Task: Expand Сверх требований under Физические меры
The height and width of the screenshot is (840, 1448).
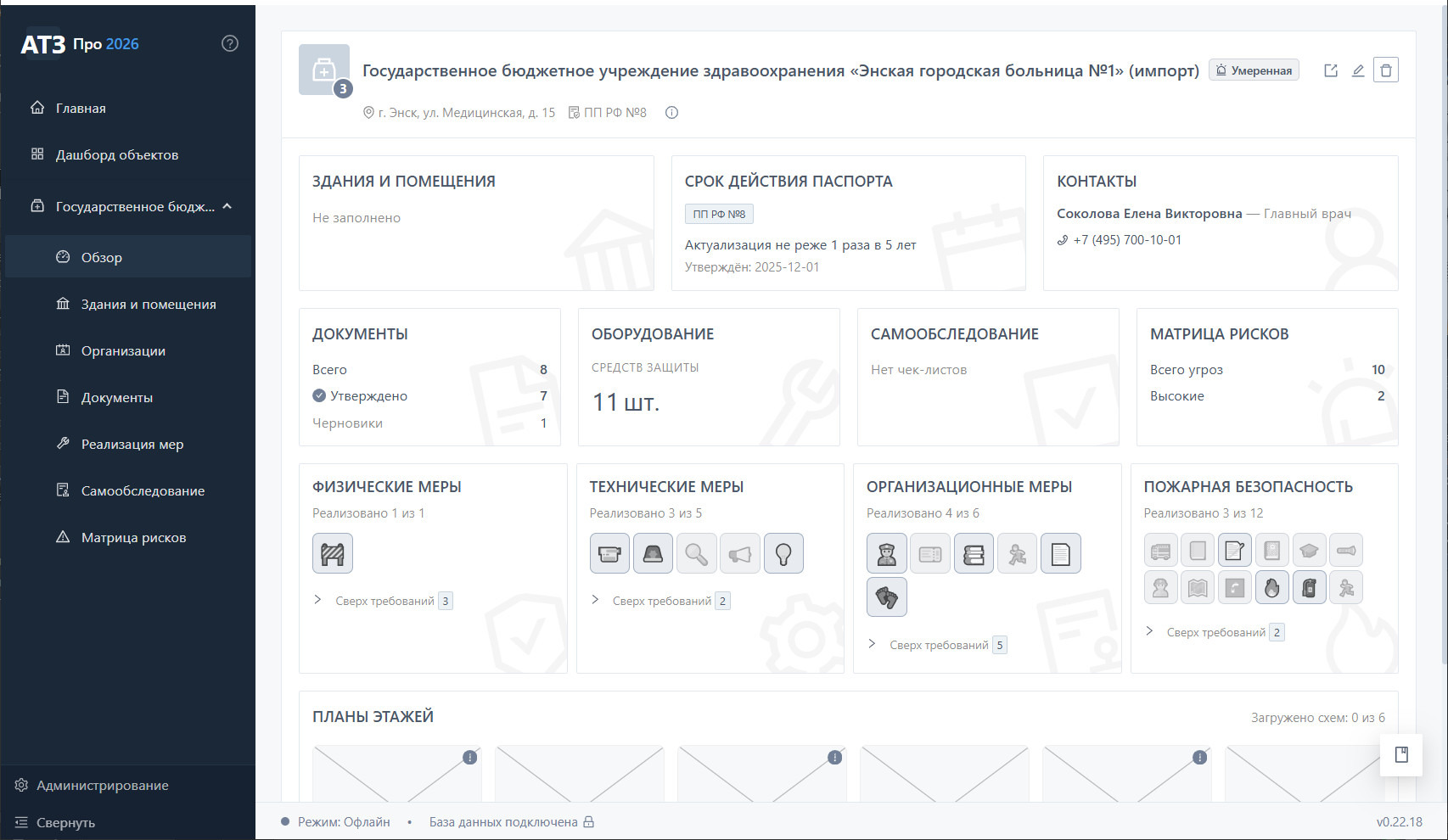Action: [383, 601]
